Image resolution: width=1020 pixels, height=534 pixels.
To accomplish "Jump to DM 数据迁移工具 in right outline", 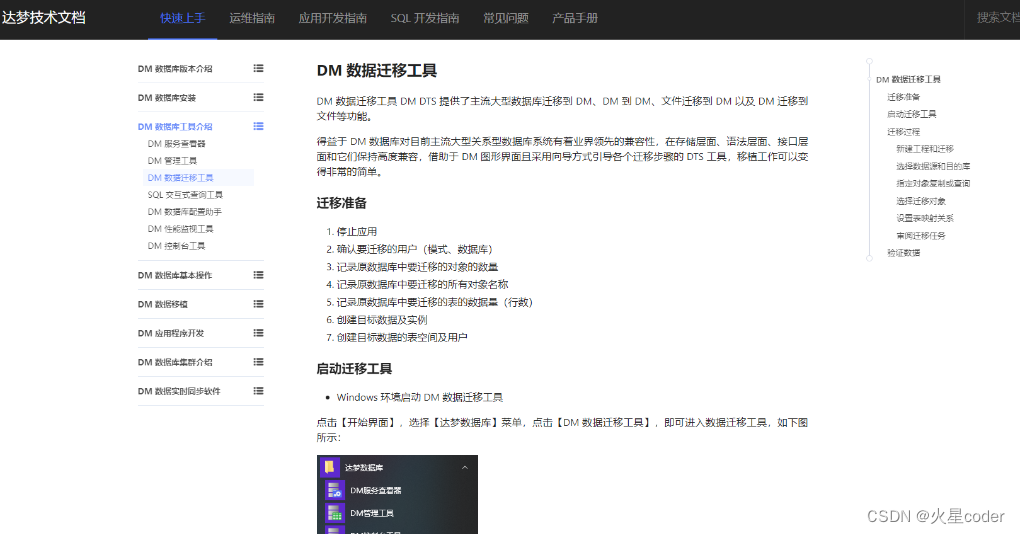I will coord(908,79).
